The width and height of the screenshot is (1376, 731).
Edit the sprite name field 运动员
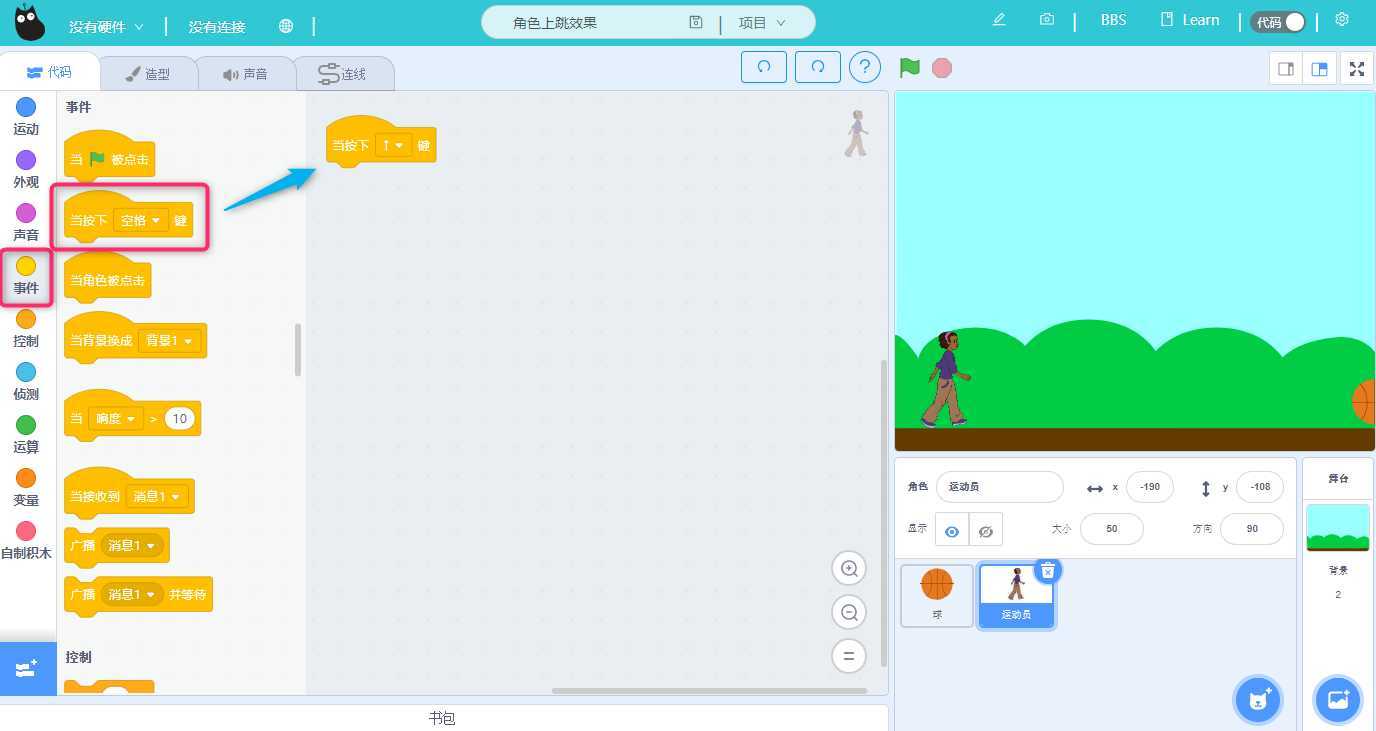1000,487
